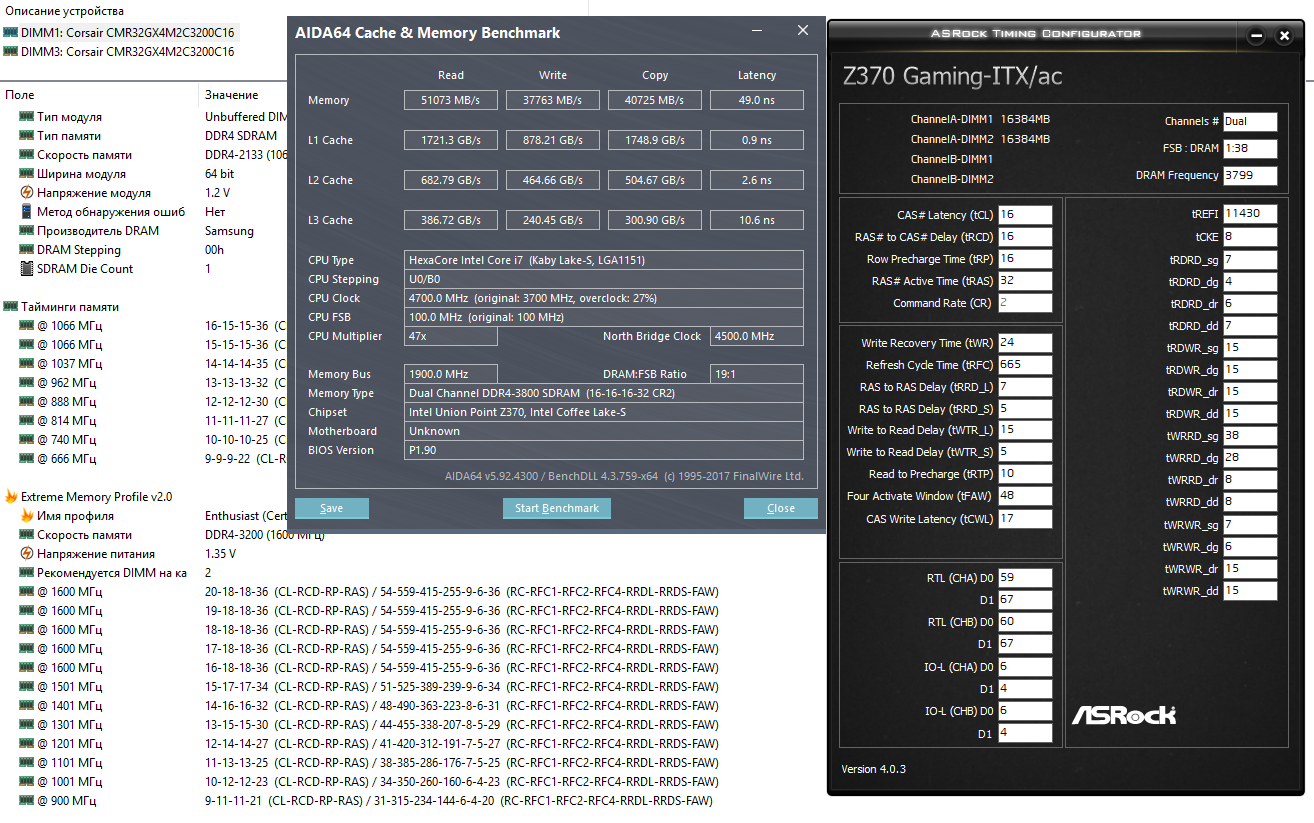Click the tWRRD_sg value field
1314x823 pixels.
coord(1250,436)
